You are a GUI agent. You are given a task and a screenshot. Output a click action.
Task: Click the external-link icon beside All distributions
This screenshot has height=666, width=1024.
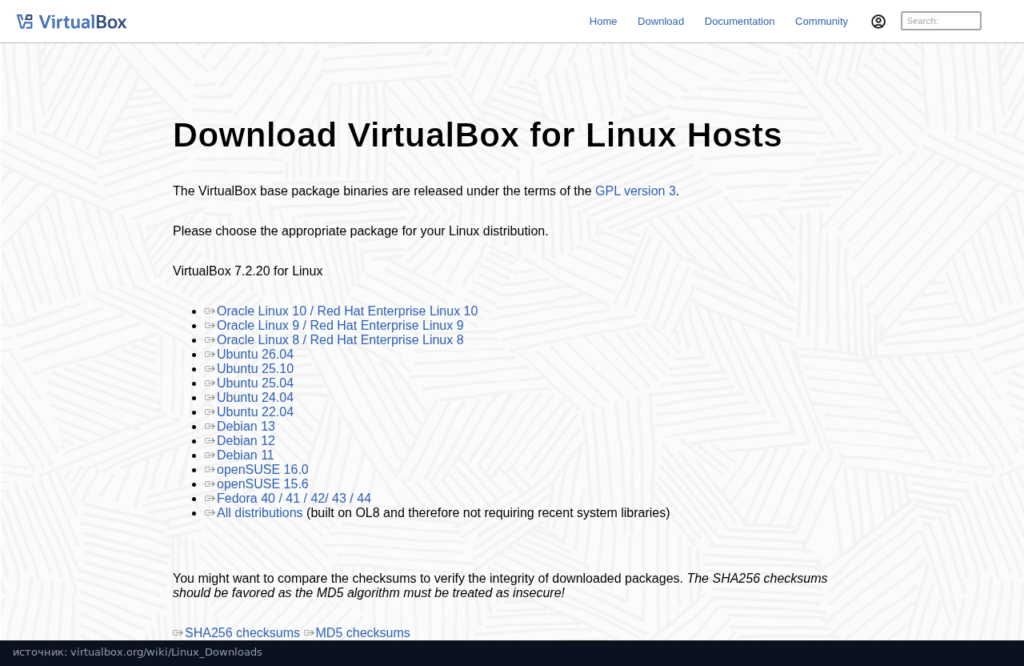[x=210, y=513]
